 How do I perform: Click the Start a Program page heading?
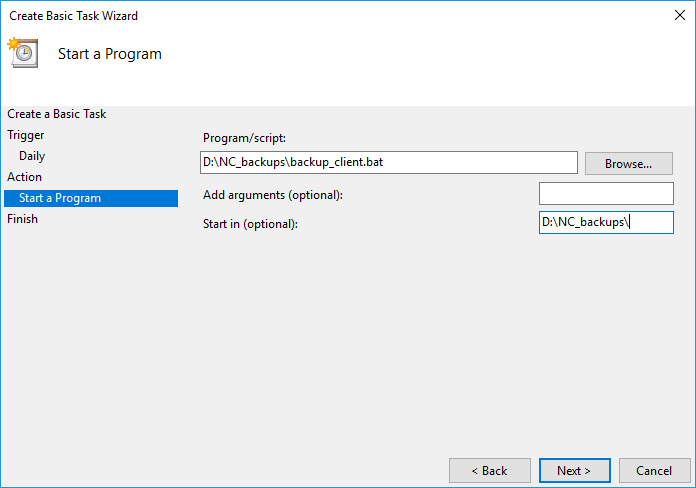pos(110,54)
